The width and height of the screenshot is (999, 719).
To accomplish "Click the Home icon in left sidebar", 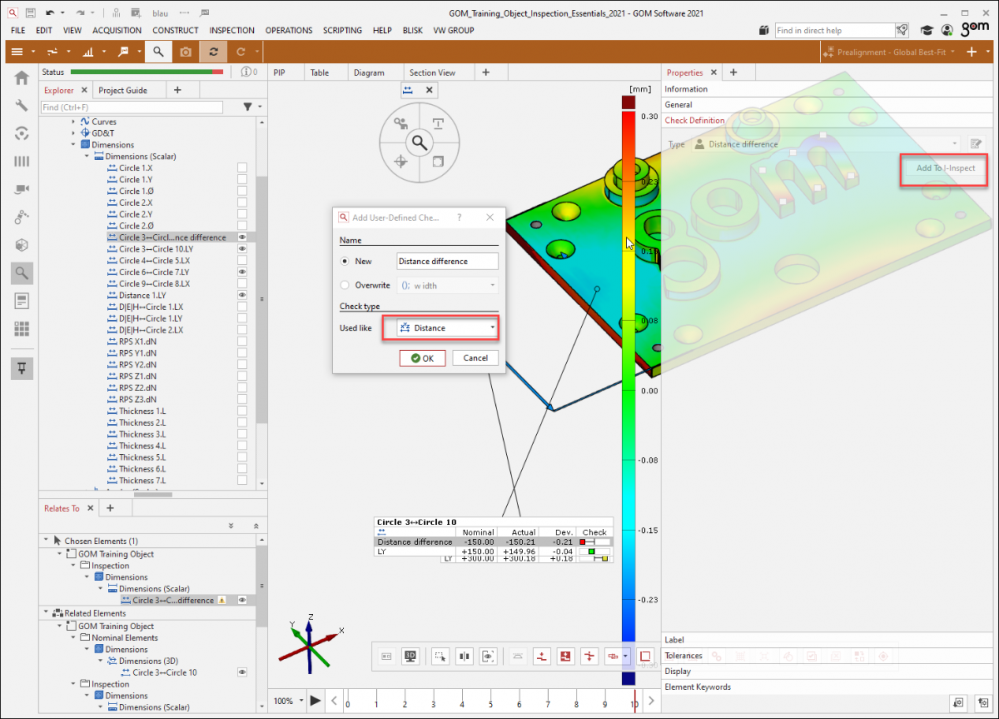I will (21, 78).
